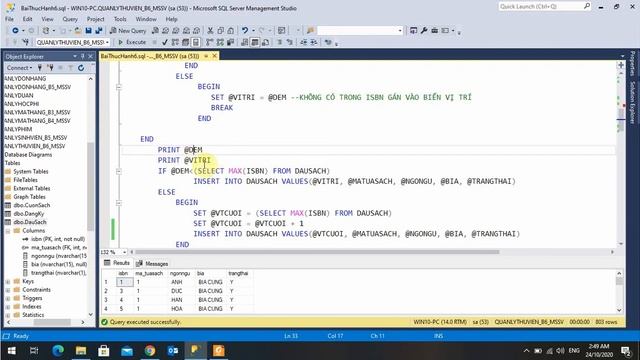Image resolution: width=640 pixels, height=360 pixels.
Task: Click the ngonngu column header in results
Action: coord(180,273)
